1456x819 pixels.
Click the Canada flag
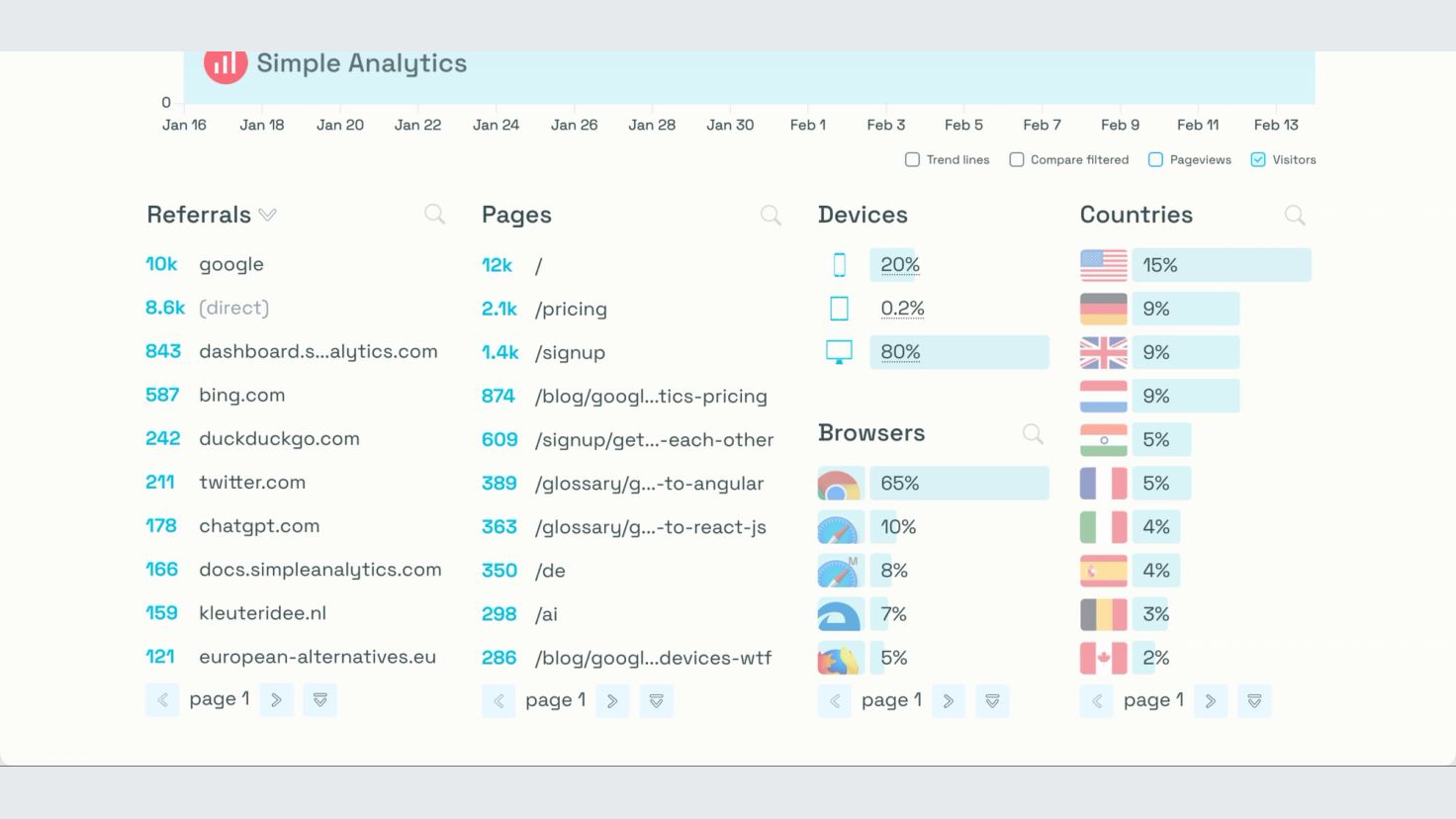pyautogui.click(x=1104, y=658)
